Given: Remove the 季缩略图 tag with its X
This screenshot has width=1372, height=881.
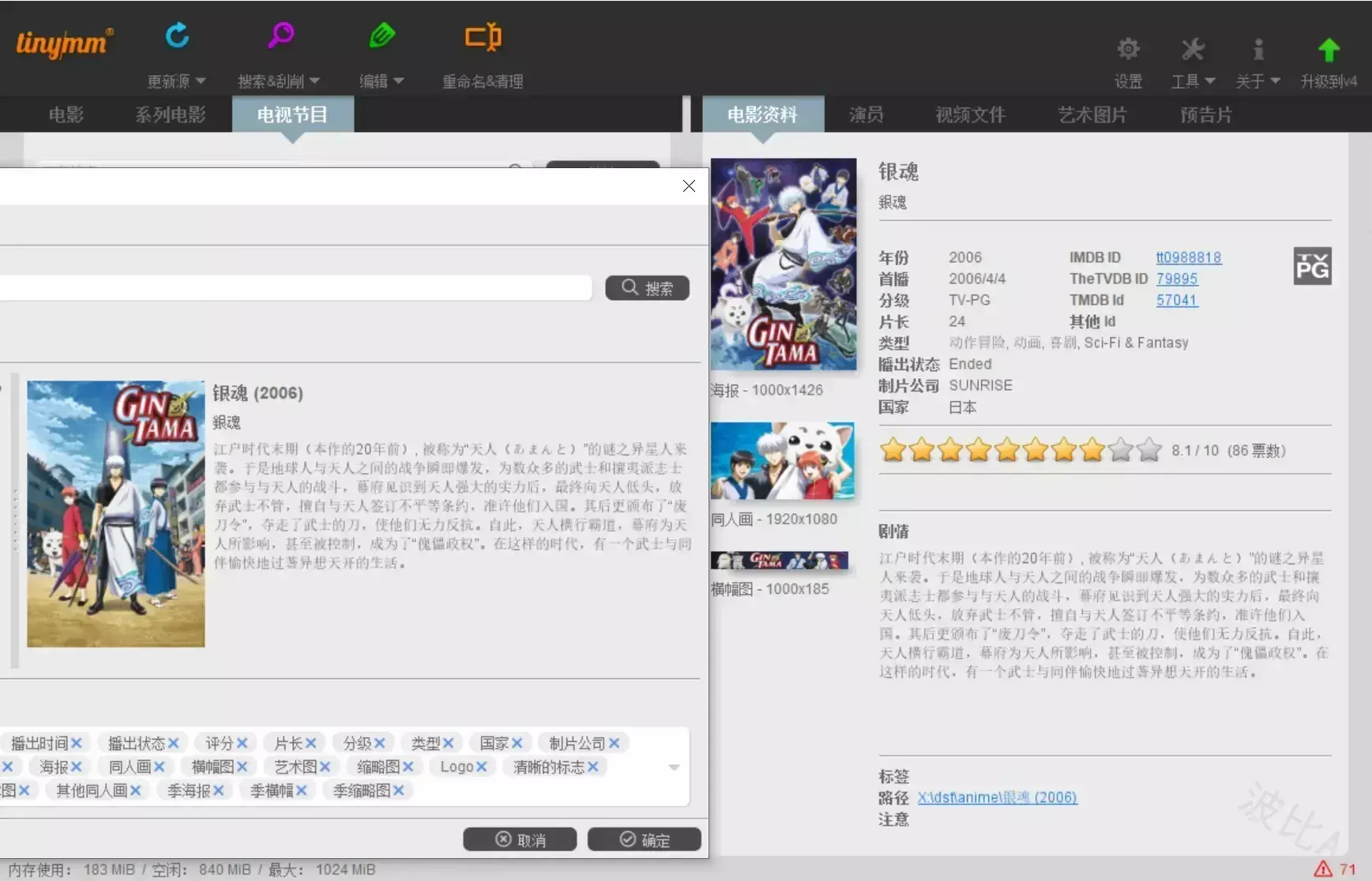Looking at the screenshot, I should 398,790.
